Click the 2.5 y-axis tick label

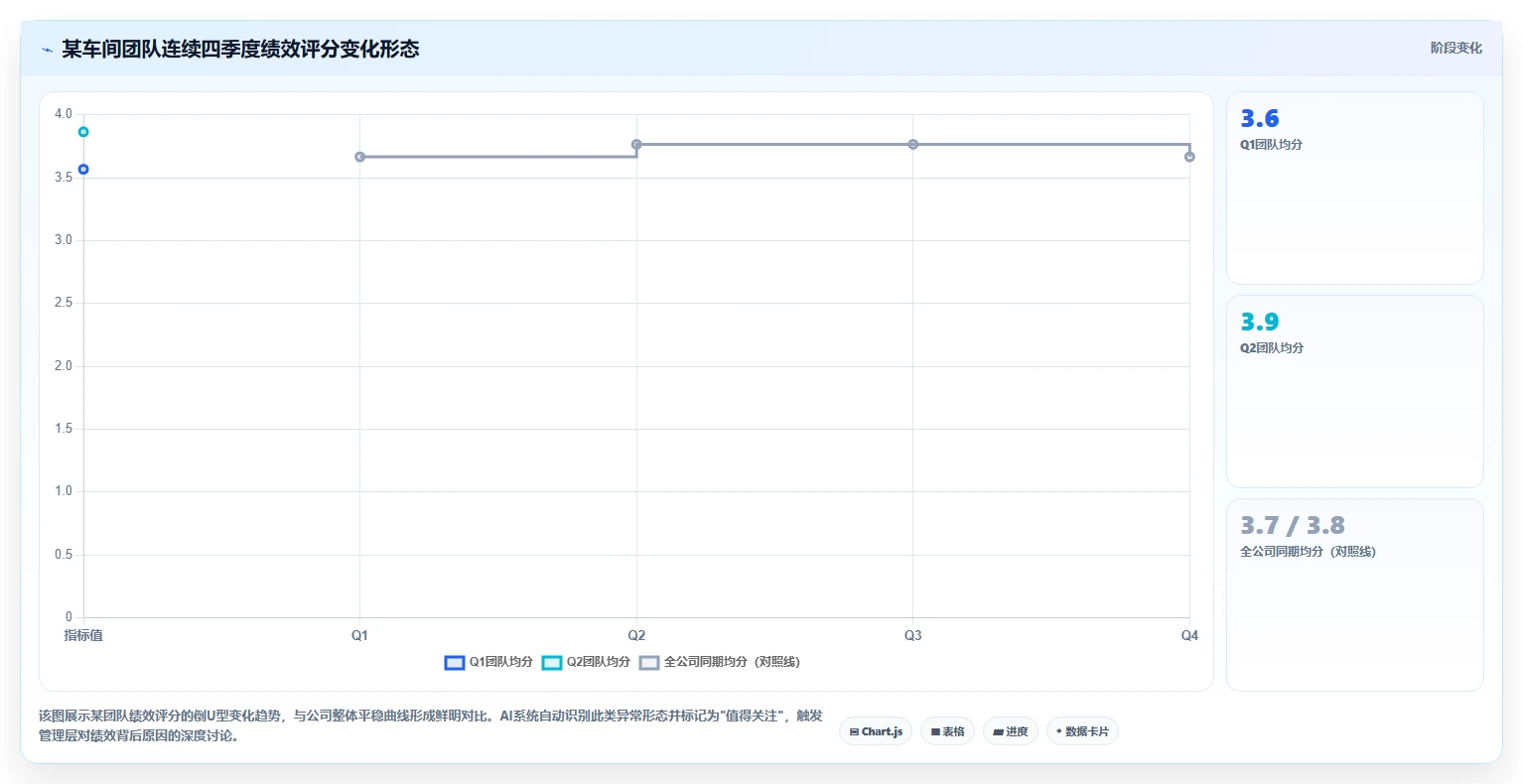(x=64, y=303)
